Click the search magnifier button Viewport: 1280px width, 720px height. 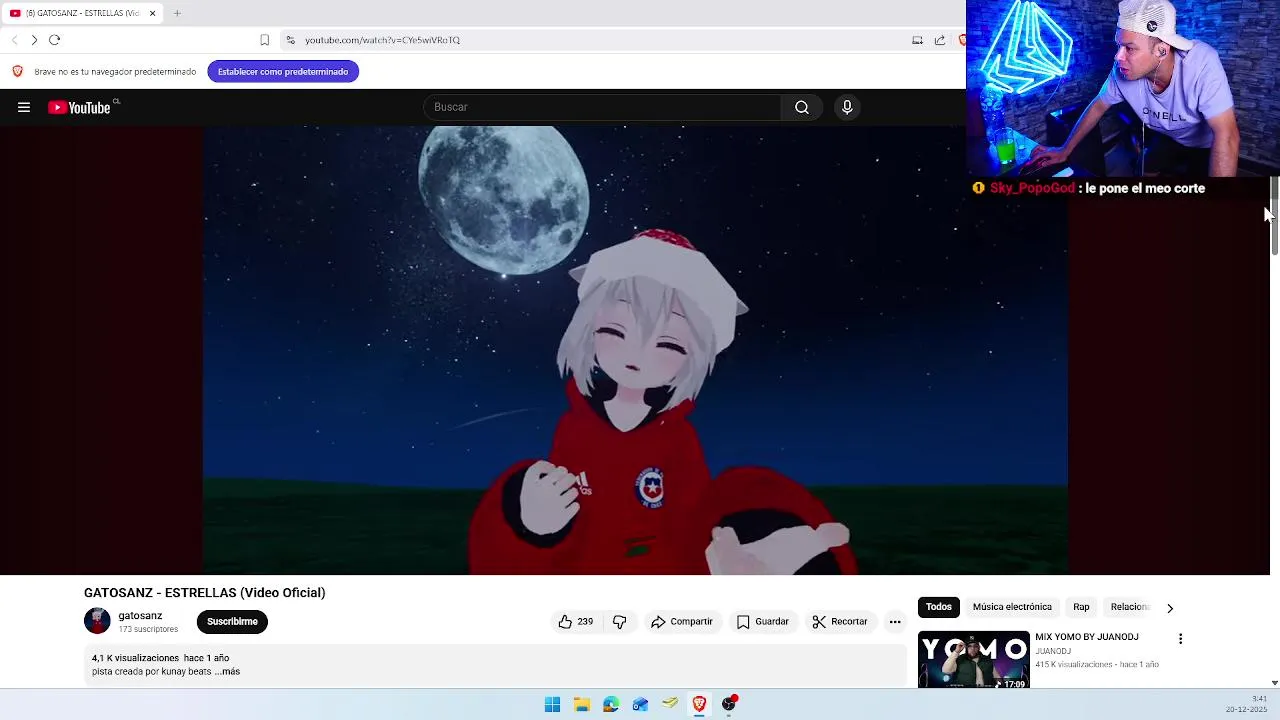pos(802,107)
